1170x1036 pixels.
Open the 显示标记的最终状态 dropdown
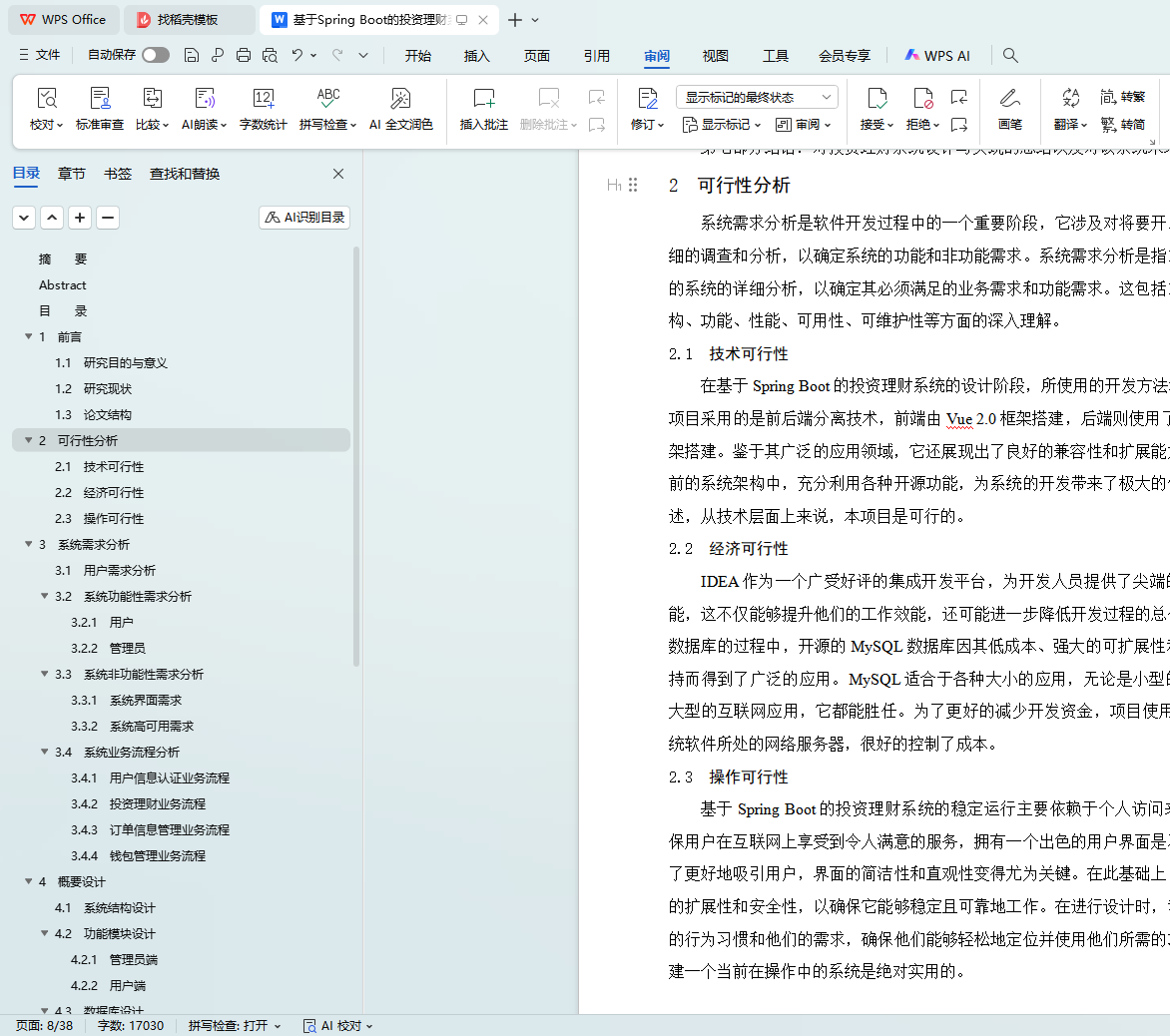point(757,97)
